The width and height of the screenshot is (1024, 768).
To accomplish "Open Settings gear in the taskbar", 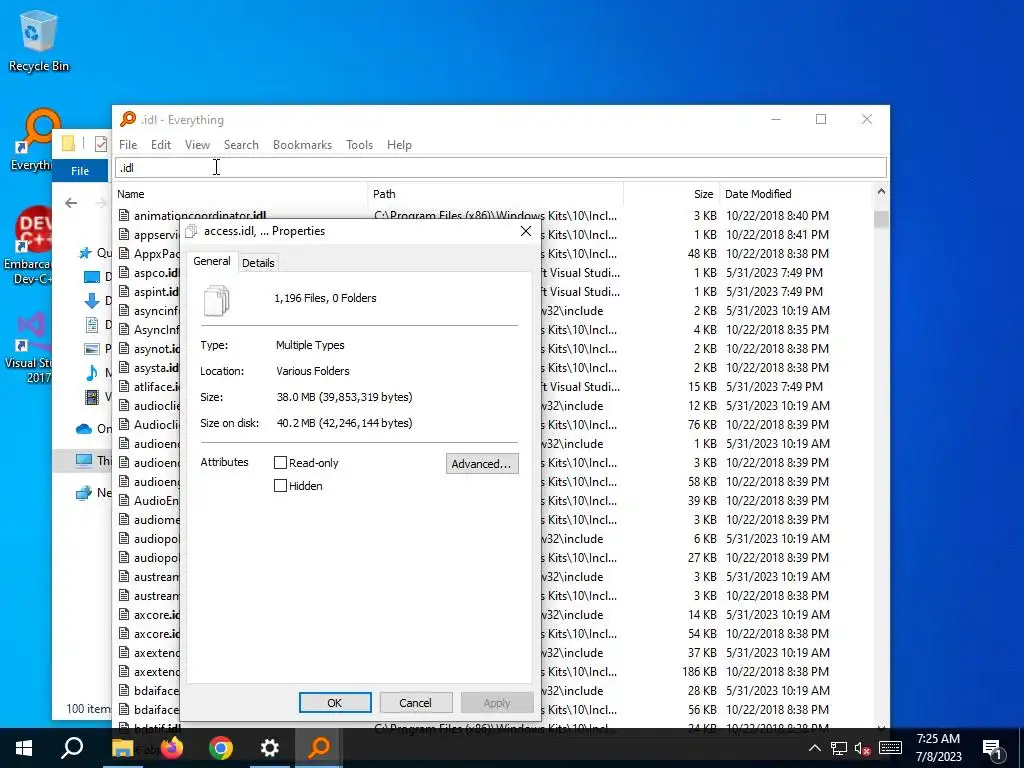I will point(270,748).
